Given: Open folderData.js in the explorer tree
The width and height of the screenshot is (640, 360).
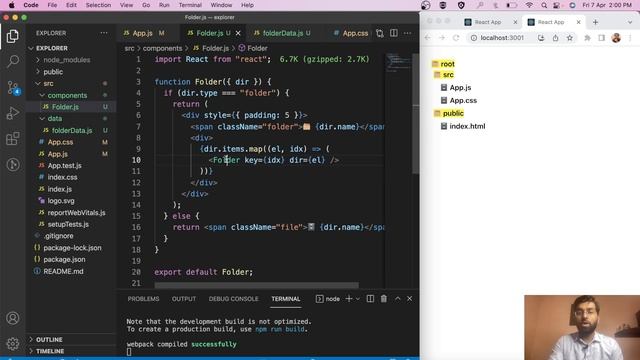Looking at the screenshot, I should point(71,131).
